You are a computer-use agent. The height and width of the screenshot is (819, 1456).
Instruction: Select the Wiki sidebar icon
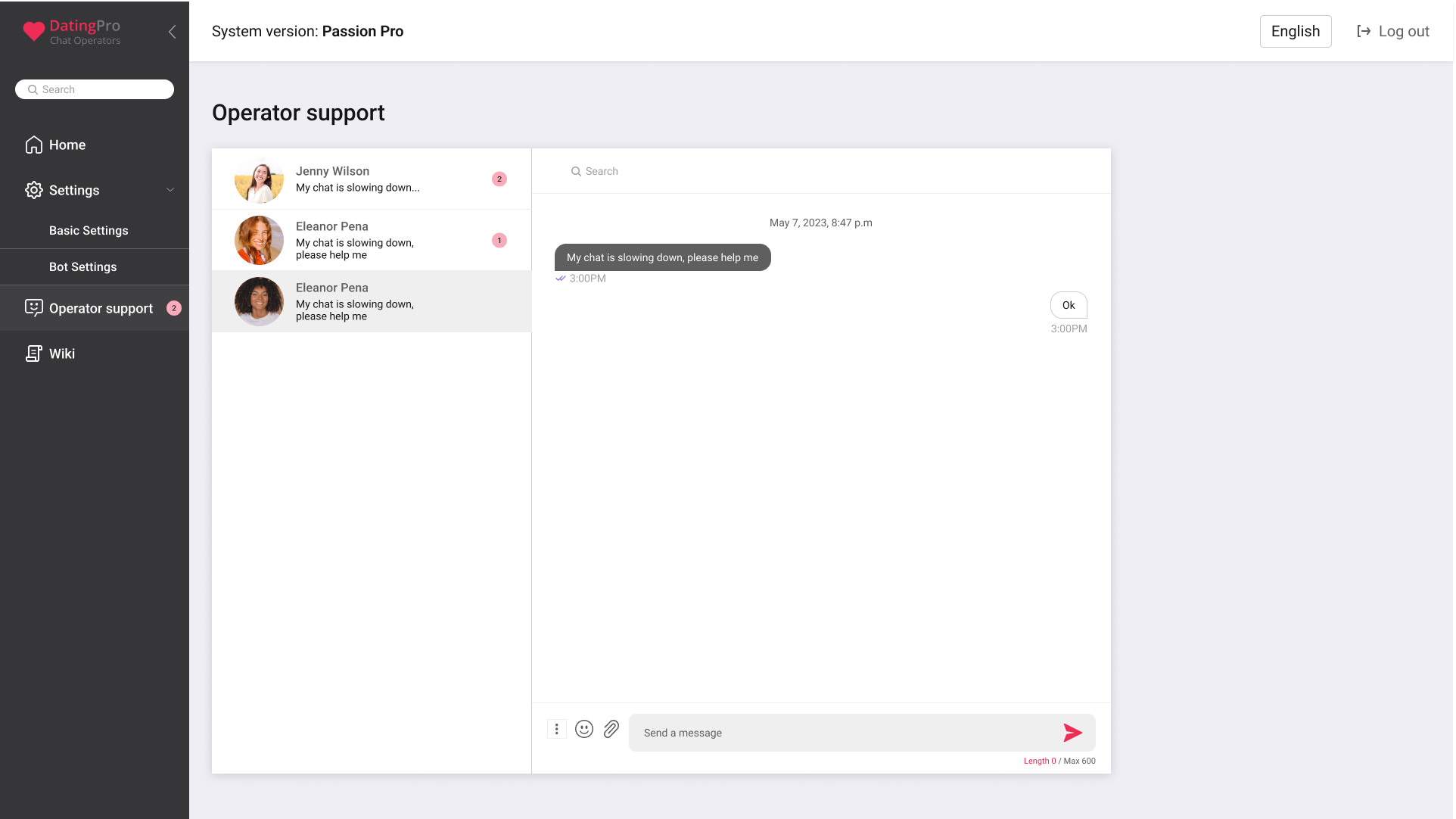34,353
